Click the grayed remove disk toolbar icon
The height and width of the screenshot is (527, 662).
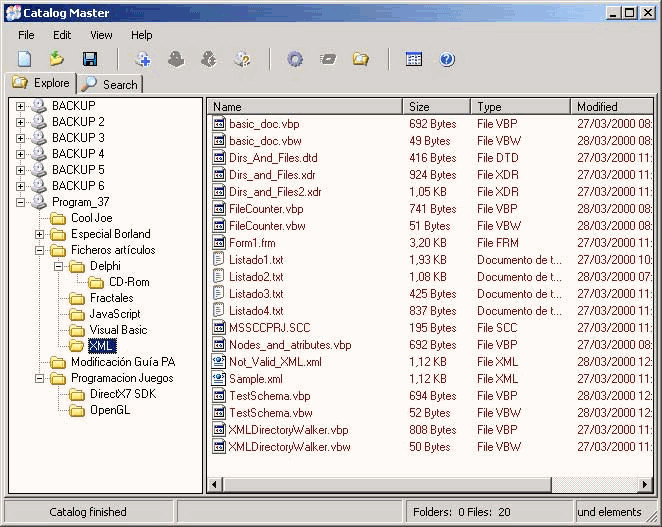point(176,59)
